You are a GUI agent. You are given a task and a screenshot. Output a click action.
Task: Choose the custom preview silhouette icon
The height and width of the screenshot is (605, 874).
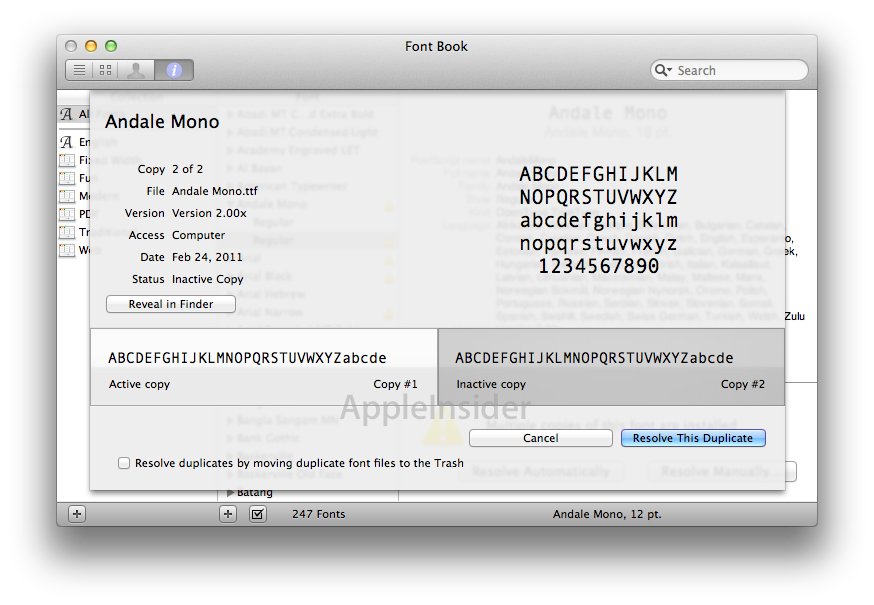point(135,70)
